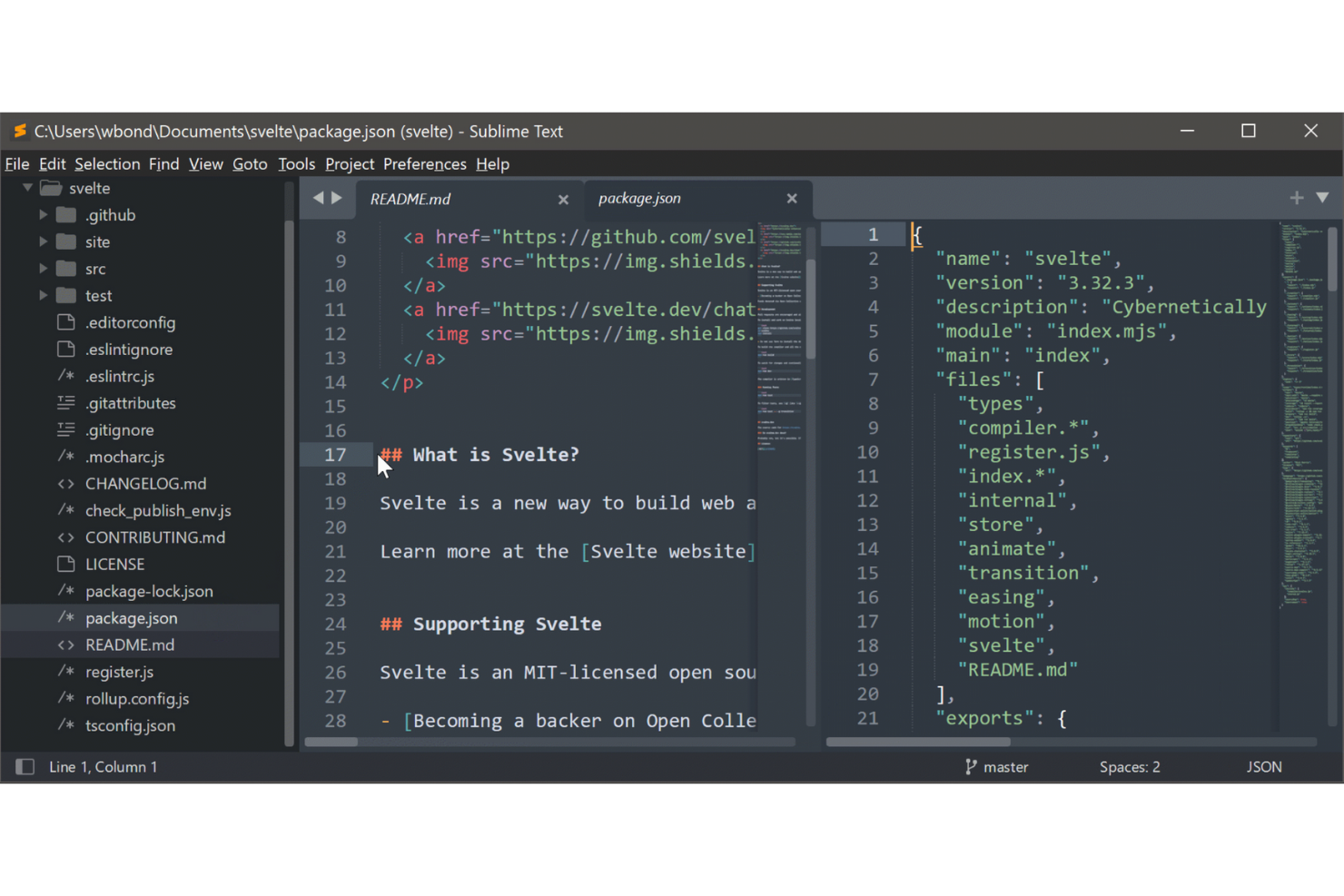The width and height of the screenshot is (1344, 896).
Task: Open the indentation settings via Spaces: 2
Action: click(1129, 766)
